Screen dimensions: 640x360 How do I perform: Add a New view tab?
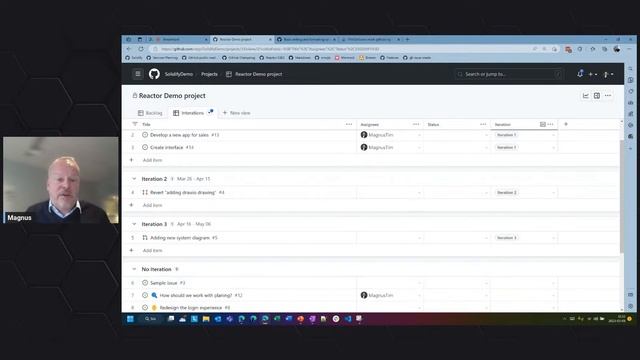[x=236, y=113]
